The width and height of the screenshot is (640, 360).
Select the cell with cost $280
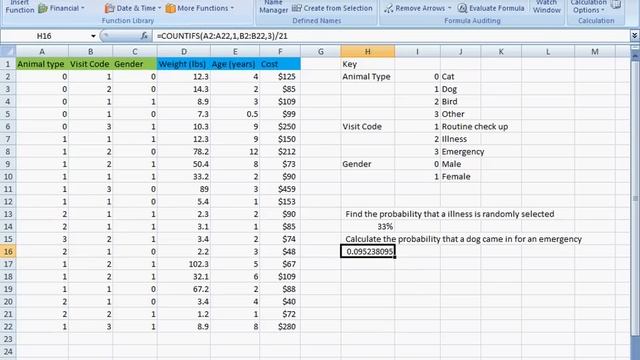[280, 327]
